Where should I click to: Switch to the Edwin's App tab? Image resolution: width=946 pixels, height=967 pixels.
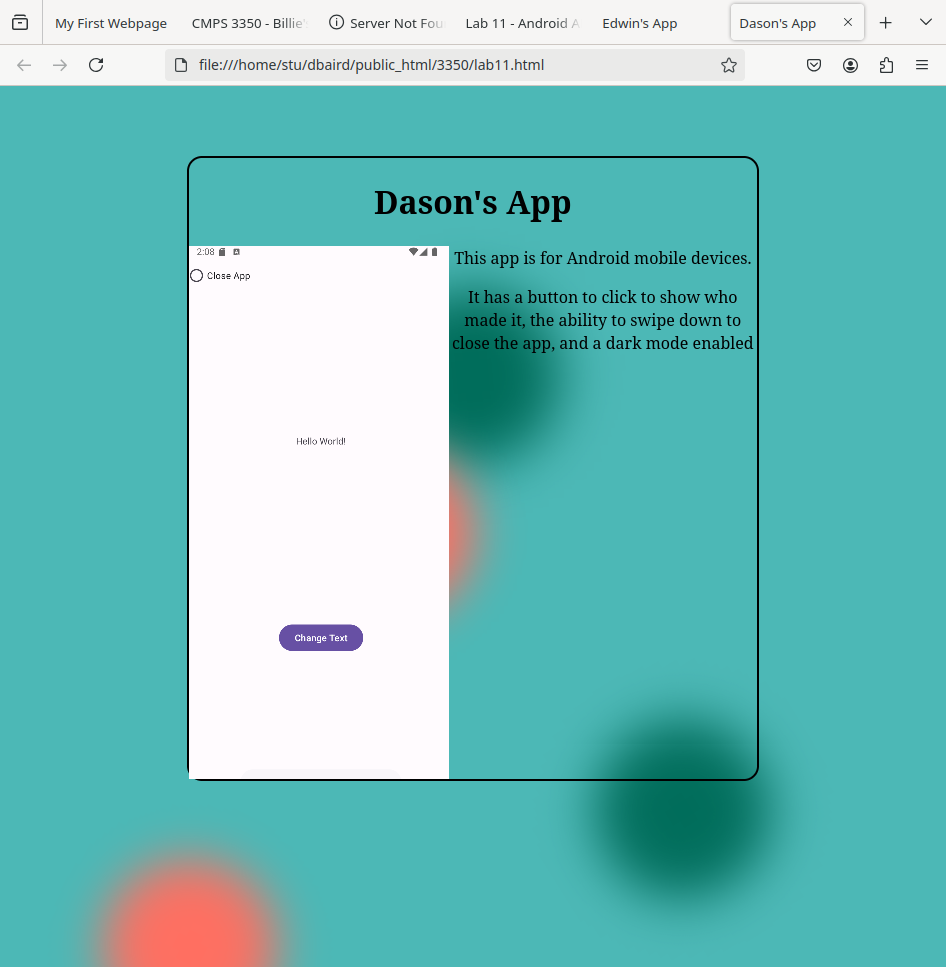click(639, 23)
